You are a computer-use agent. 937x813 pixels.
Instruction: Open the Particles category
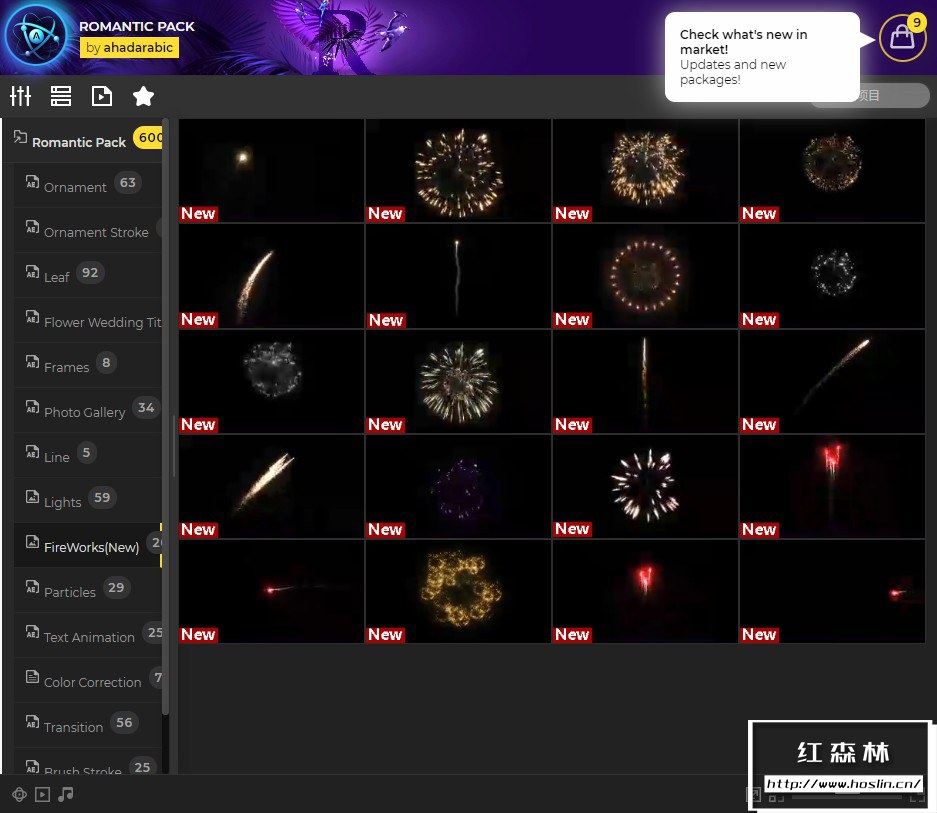click(88, 590)
